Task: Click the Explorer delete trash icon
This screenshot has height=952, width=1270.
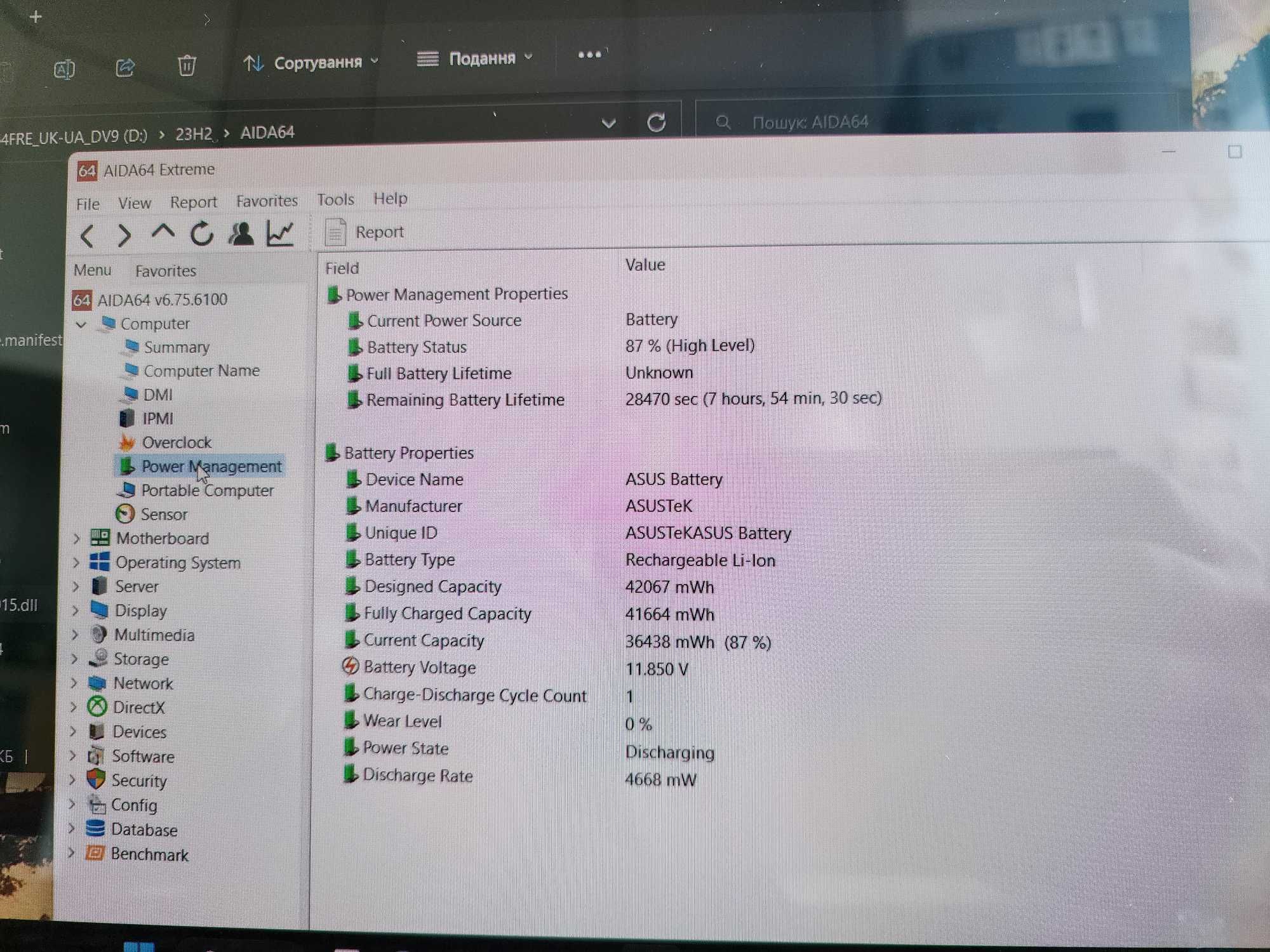Action: [x=186, y=65]
